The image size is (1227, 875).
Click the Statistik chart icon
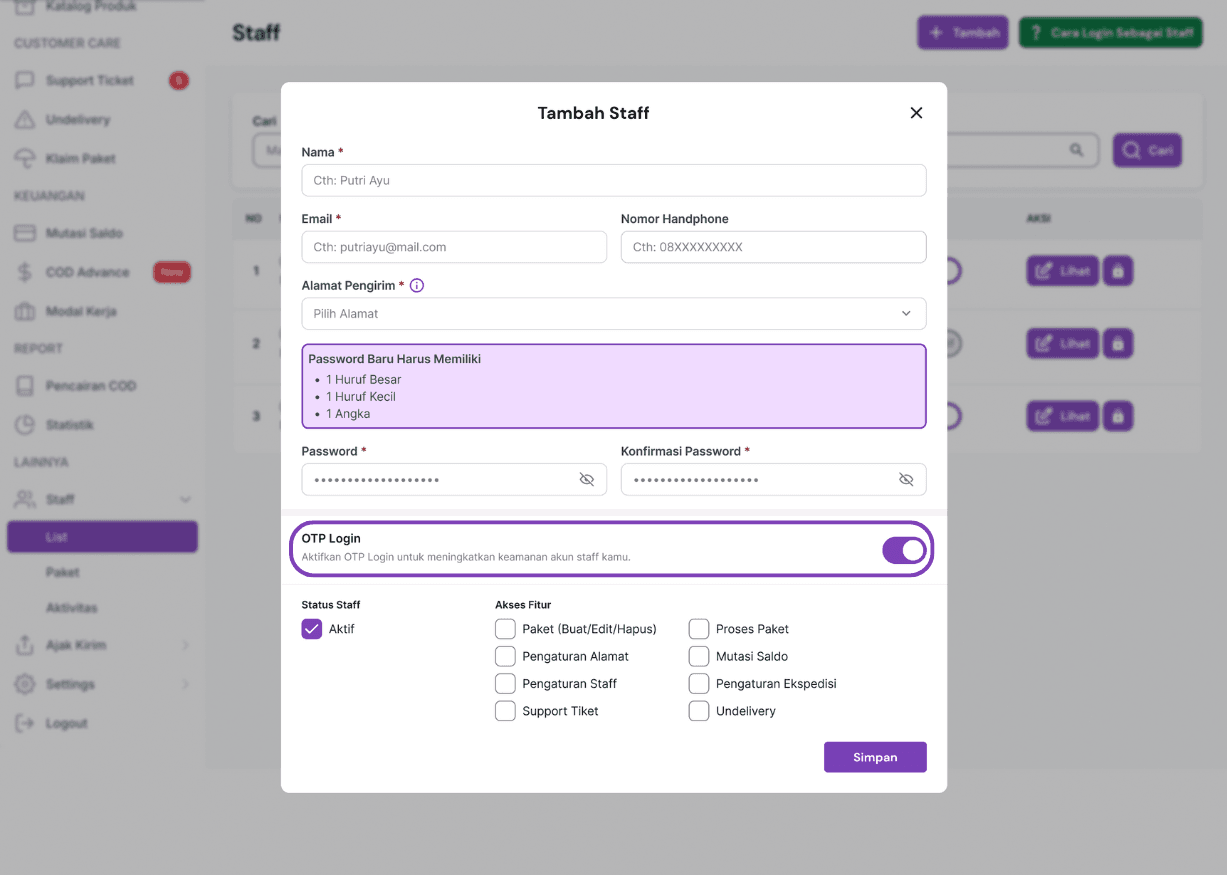(25, 425)
